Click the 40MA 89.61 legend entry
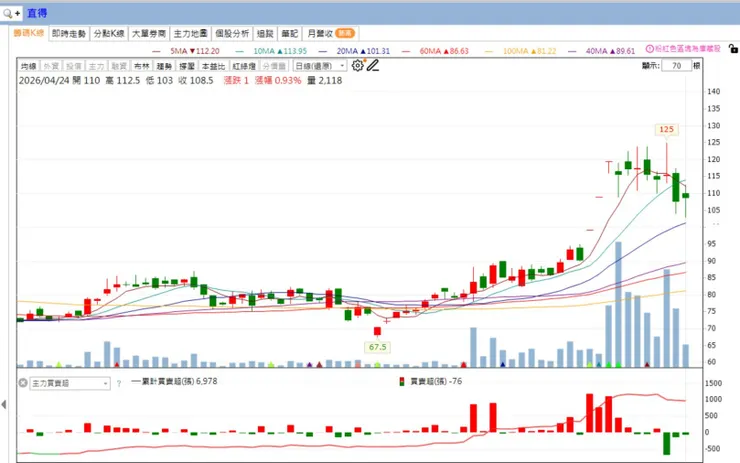This screenshot has width=740, height=463. pyautogui.click(x=610, y=51)
